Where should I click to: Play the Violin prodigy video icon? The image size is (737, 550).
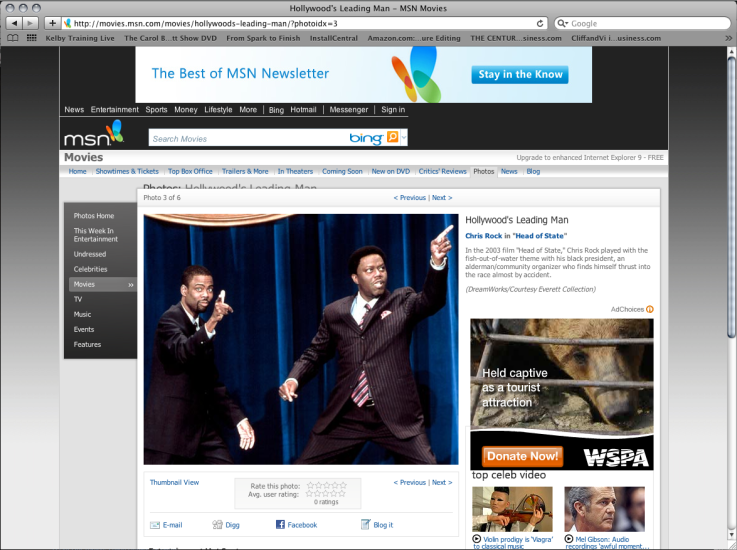[x=477, y=539]
